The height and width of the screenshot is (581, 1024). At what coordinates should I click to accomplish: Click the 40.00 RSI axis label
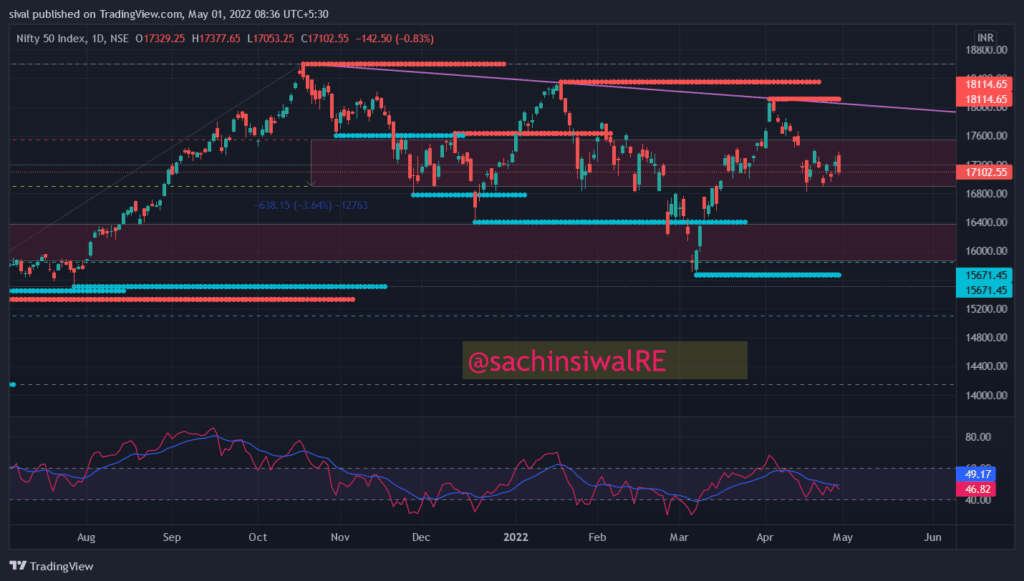point(978,500)
